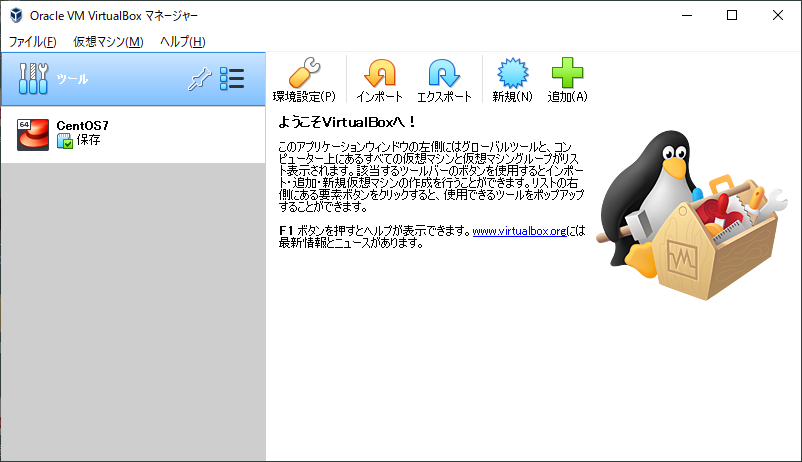Viewport: 802px width, 462px height.
Task: Click the インポート import appliance icon
Action: point(380,73)
